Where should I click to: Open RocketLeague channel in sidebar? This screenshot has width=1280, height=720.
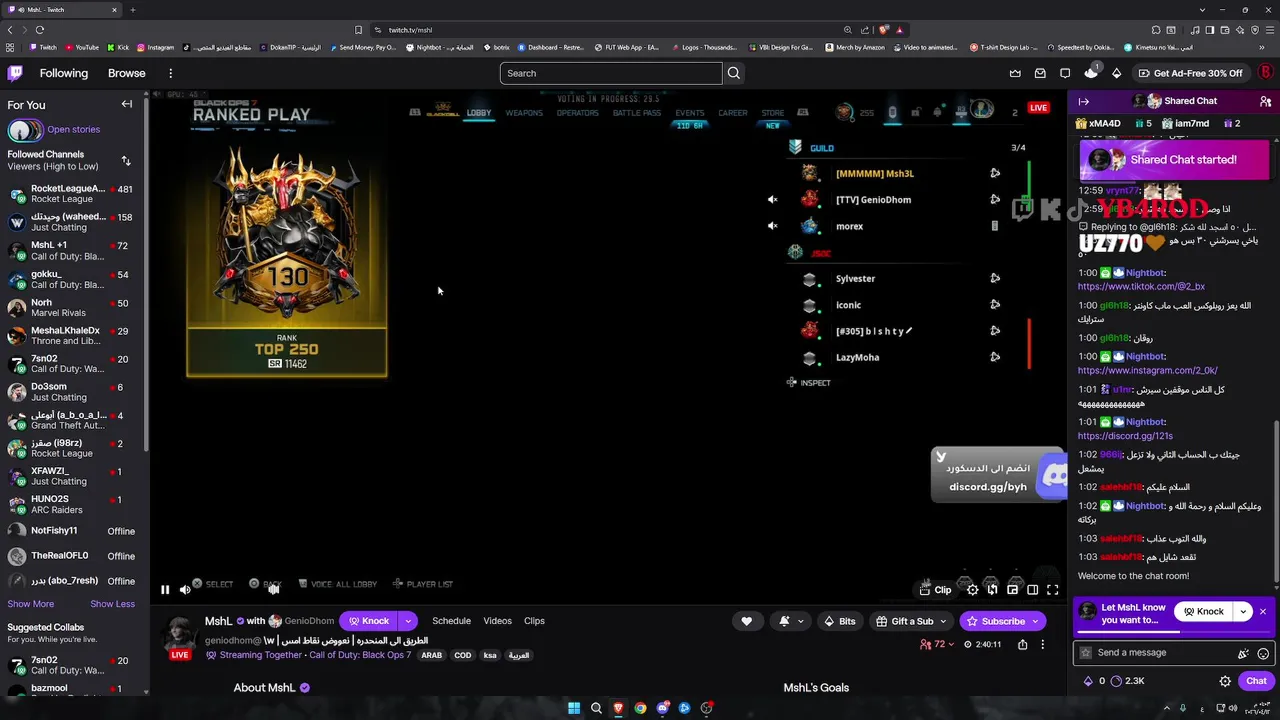72,194
